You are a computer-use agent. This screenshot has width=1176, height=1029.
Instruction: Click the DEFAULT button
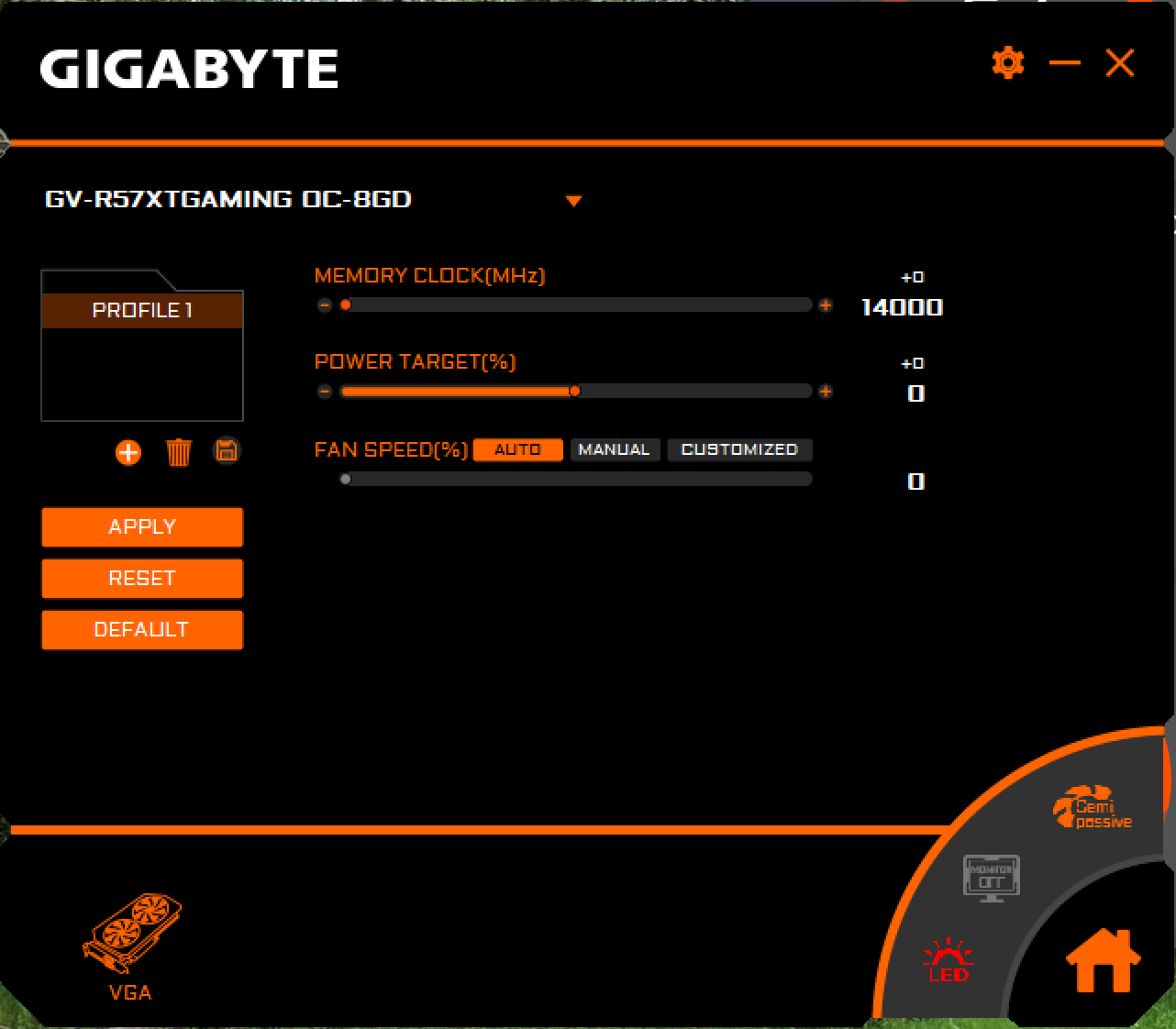tap(142, 630)
